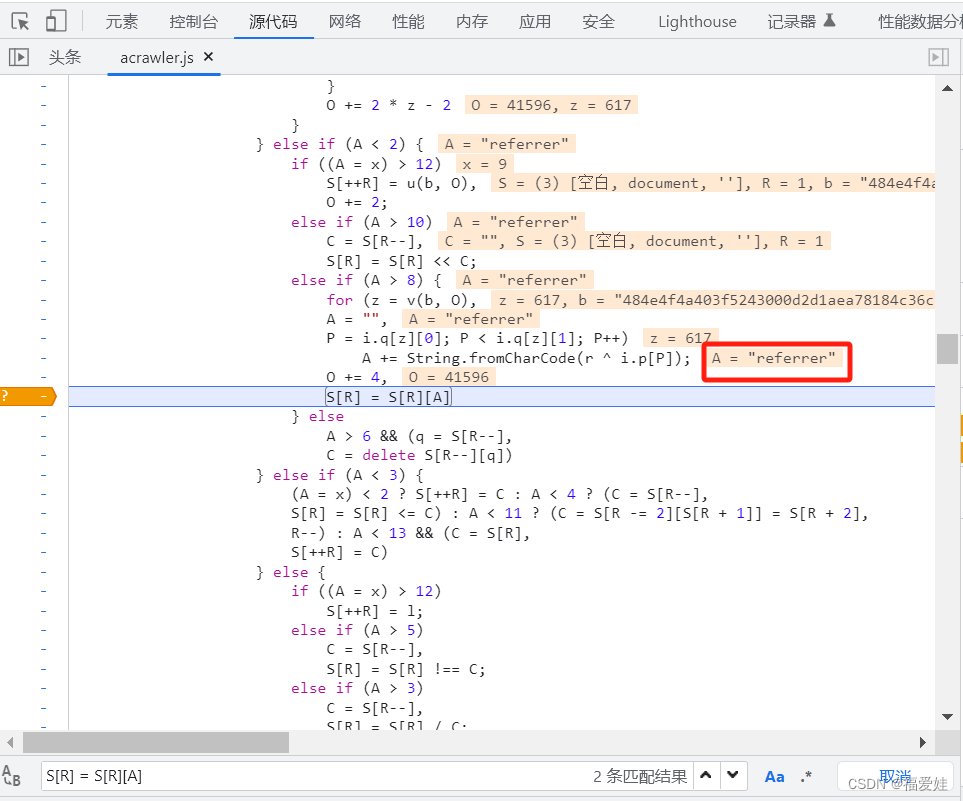Click the inline value O = 41596, z = 617
Viewport: 963px width, 801px height.
coord(551,106)
